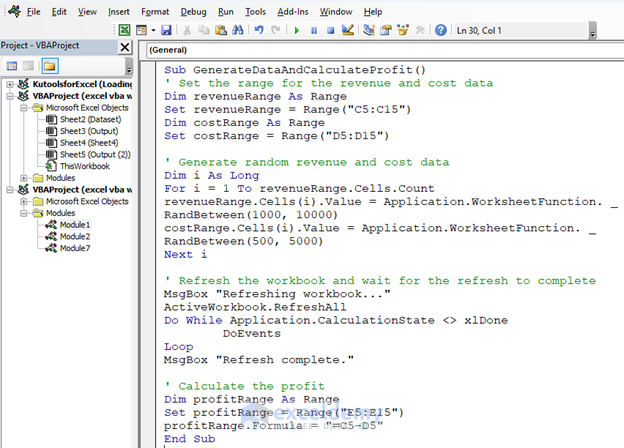Collapse the Modules folder containing Module1
624x448 pixels.
[x=24, y=213]
